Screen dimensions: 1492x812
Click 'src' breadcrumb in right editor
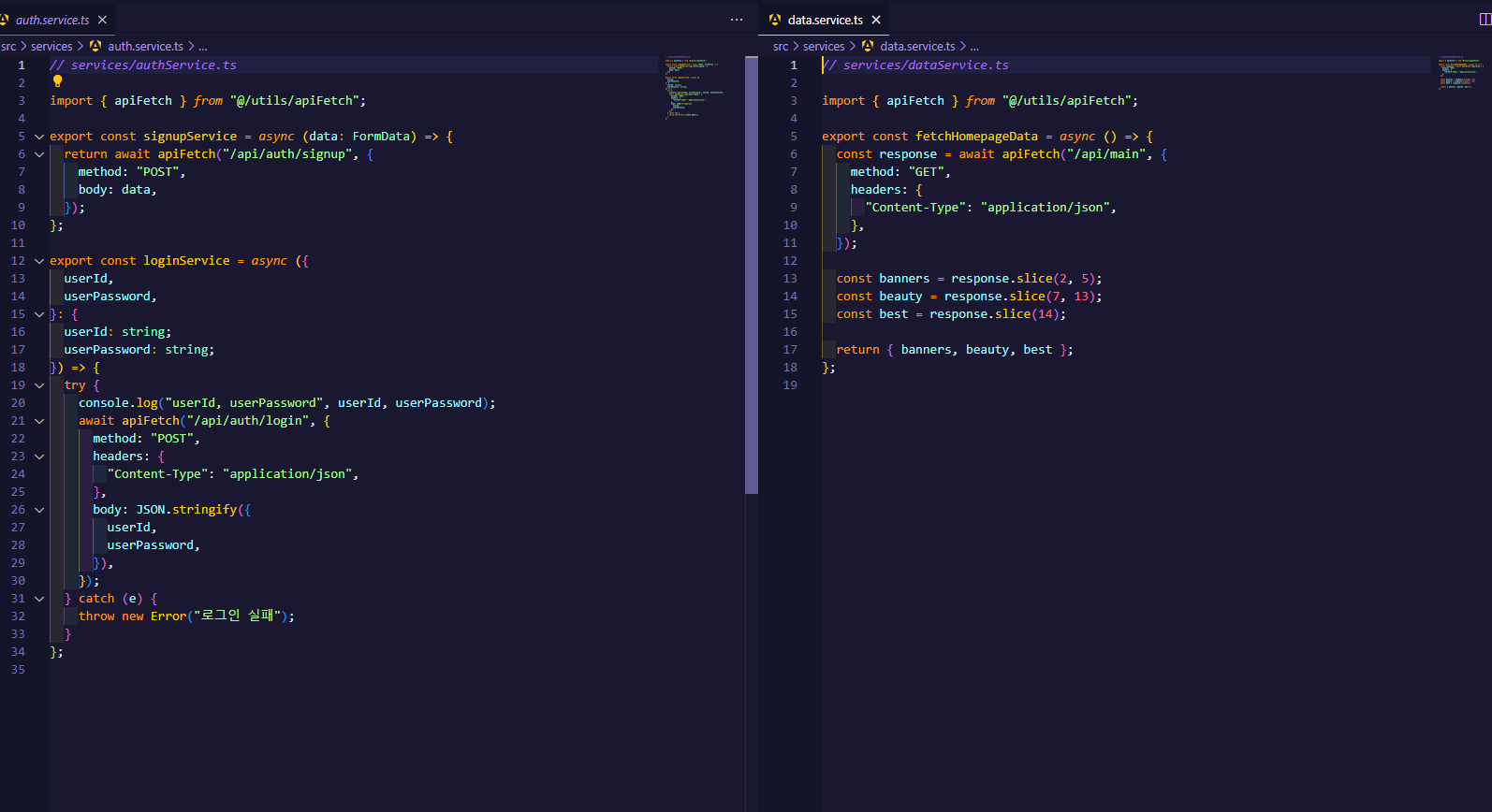[781, 46]
